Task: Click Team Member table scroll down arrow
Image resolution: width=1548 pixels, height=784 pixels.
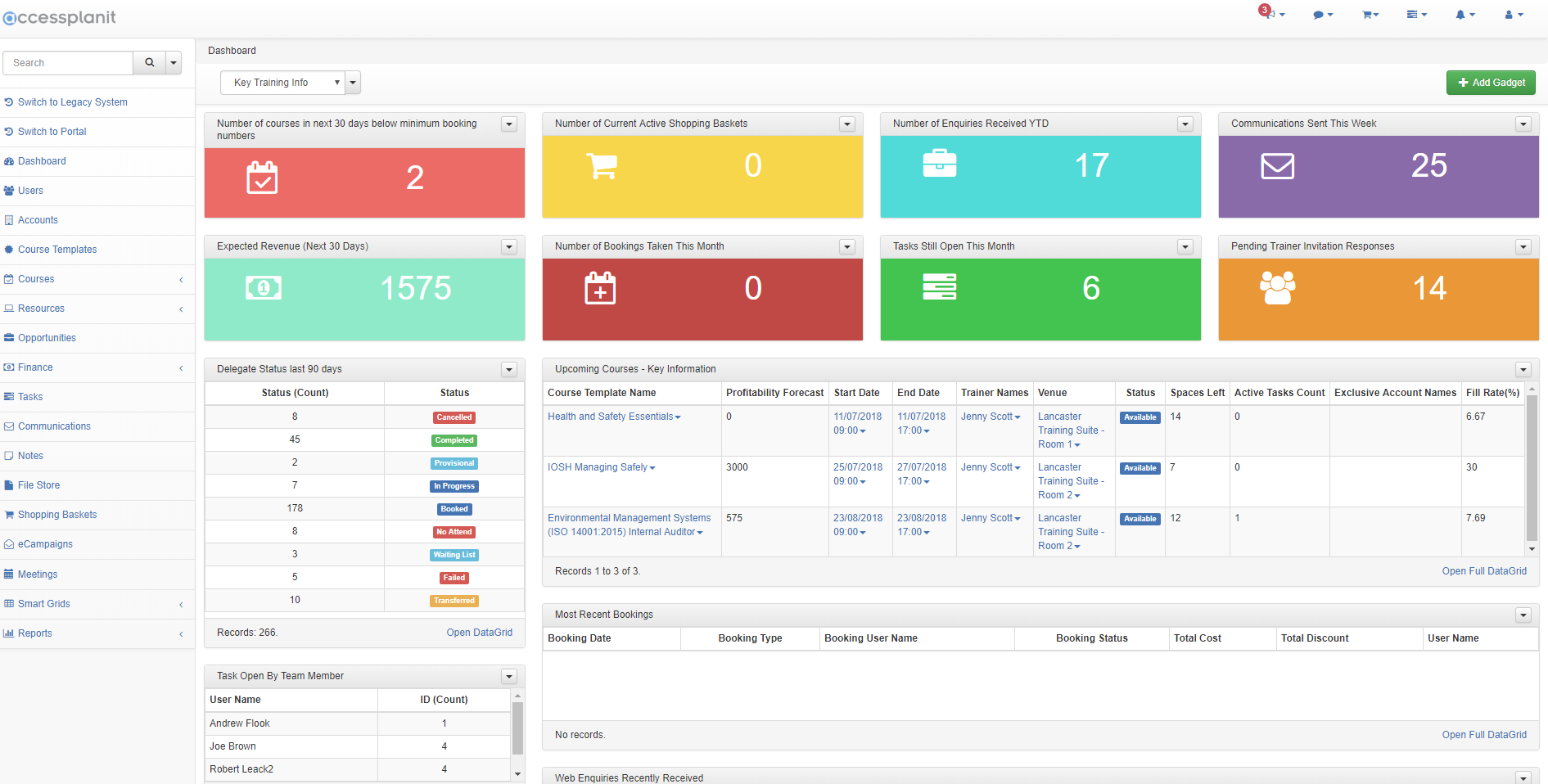Action: [517, 773]
